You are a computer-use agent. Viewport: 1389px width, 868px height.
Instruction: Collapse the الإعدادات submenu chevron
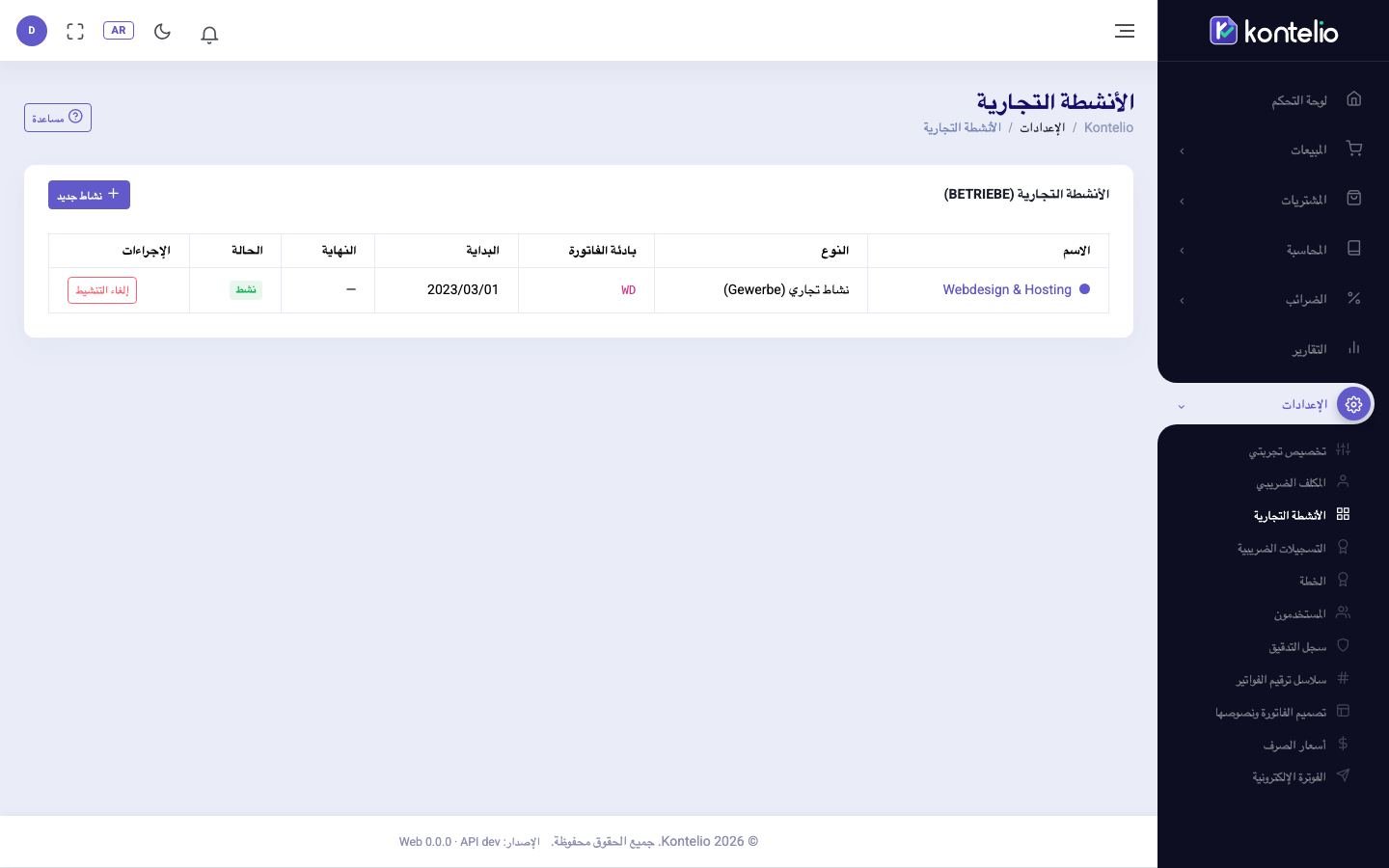1182,406
